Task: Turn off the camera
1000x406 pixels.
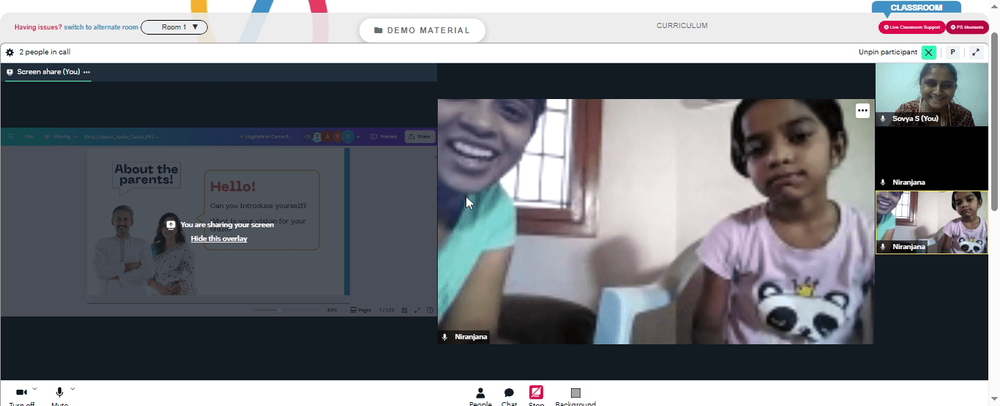Action: coord(22,395)
